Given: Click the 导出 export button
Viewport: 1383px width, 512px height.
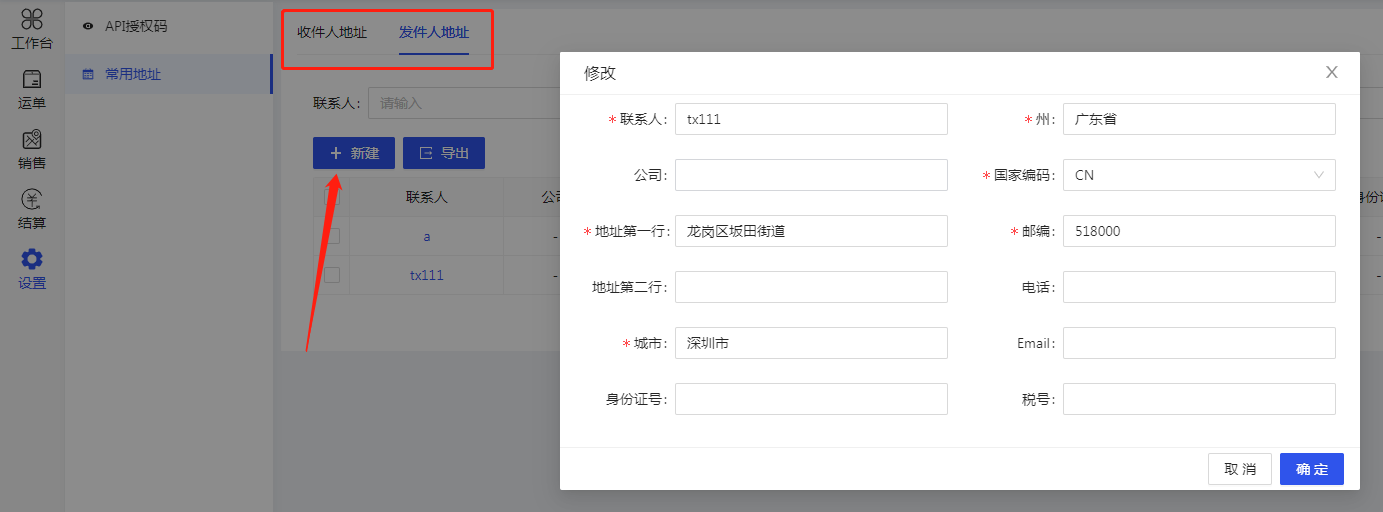Looking at the screenshot, I should tap(444, 153).
